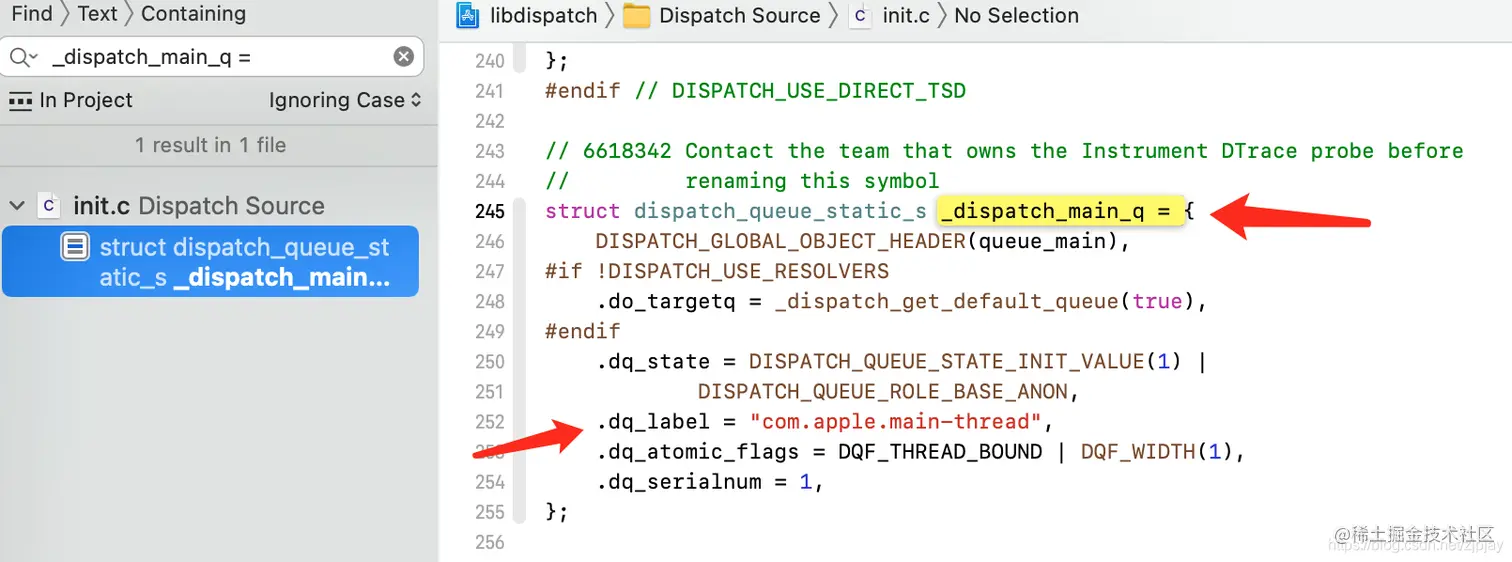Select the struct dispatch_queue_static_s search result

(x=210, y=262)
